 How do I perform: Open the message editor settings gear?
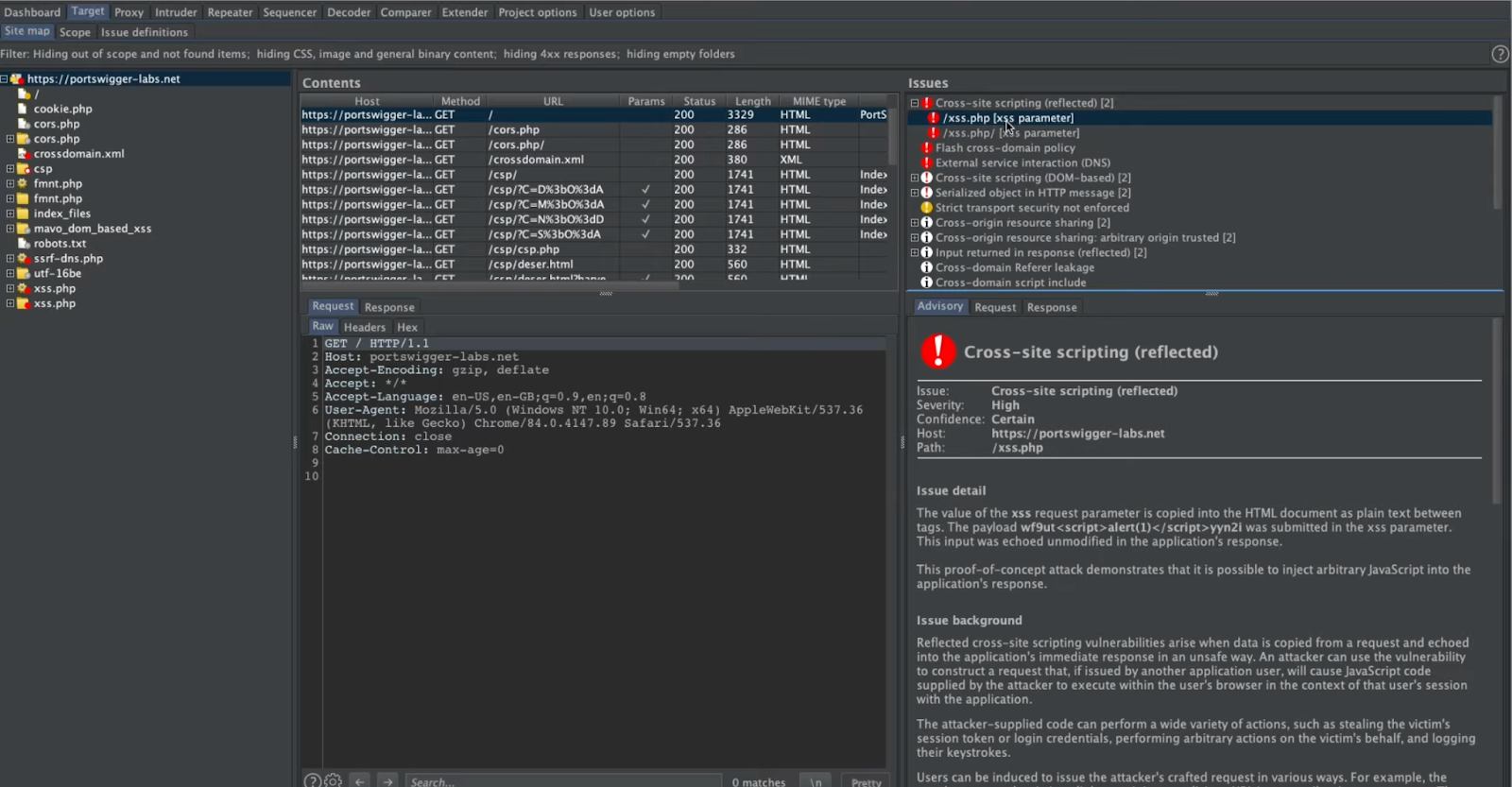coord(334,780)
